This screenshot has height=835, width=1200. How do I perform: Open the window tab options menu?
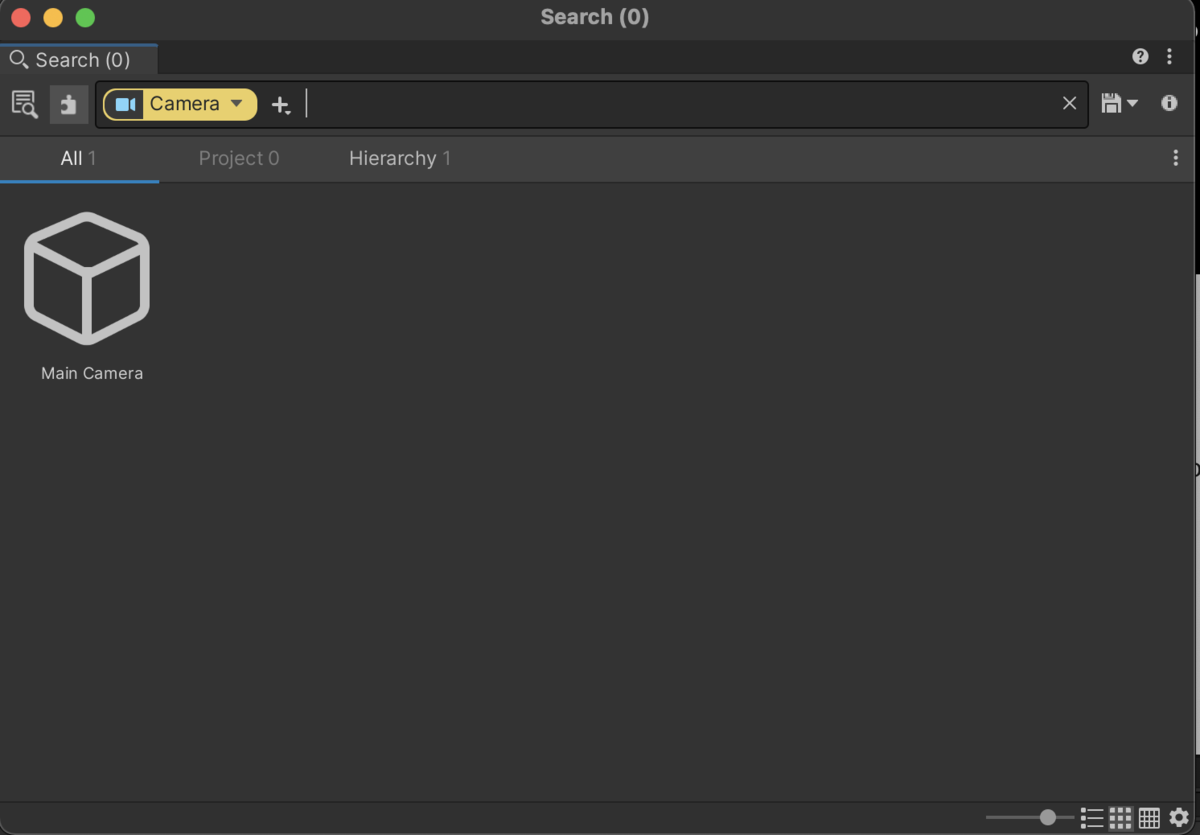pyautogui.click(x=1169, y=57)
